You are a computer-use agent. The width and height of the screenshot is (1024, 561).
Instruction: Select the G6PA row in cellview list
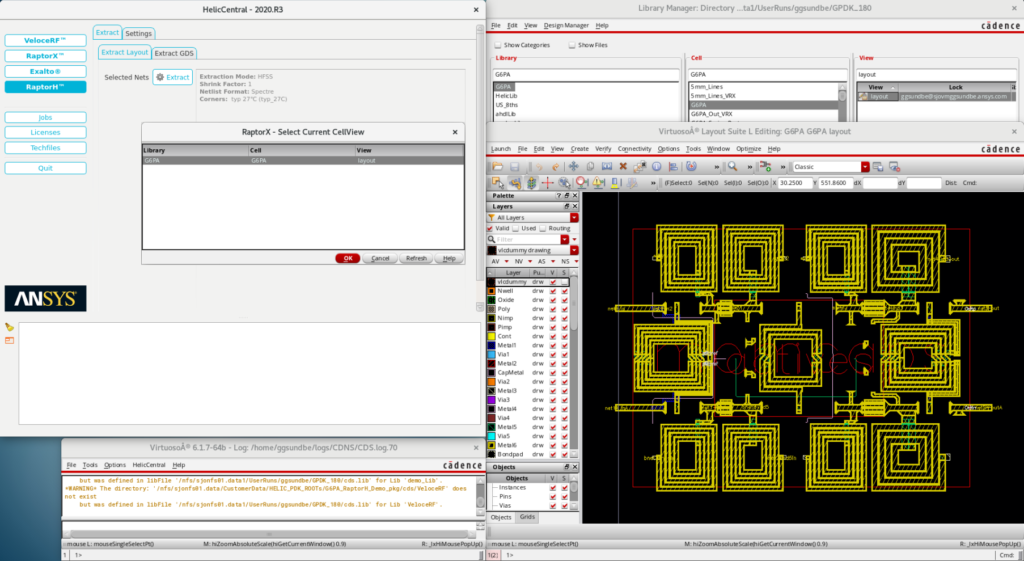(x=302, y=160)
